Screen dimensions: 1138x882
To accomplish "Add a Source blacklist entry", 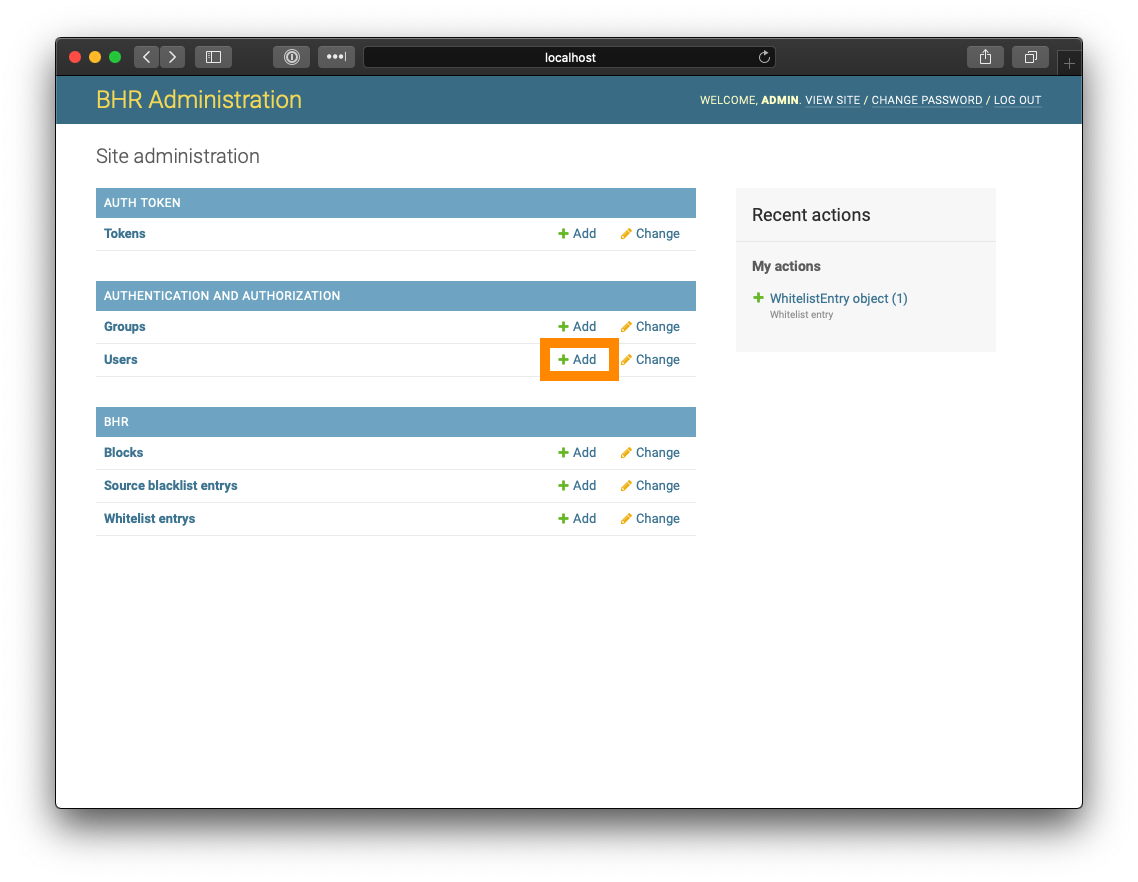I will [x=577, y=486].
